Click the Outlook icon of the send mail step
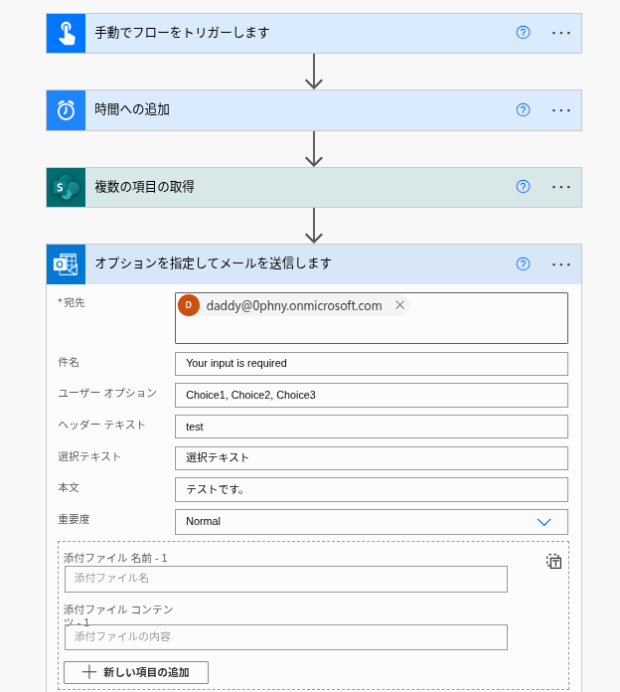Screen dimensions: 620x692 [66, 264]
